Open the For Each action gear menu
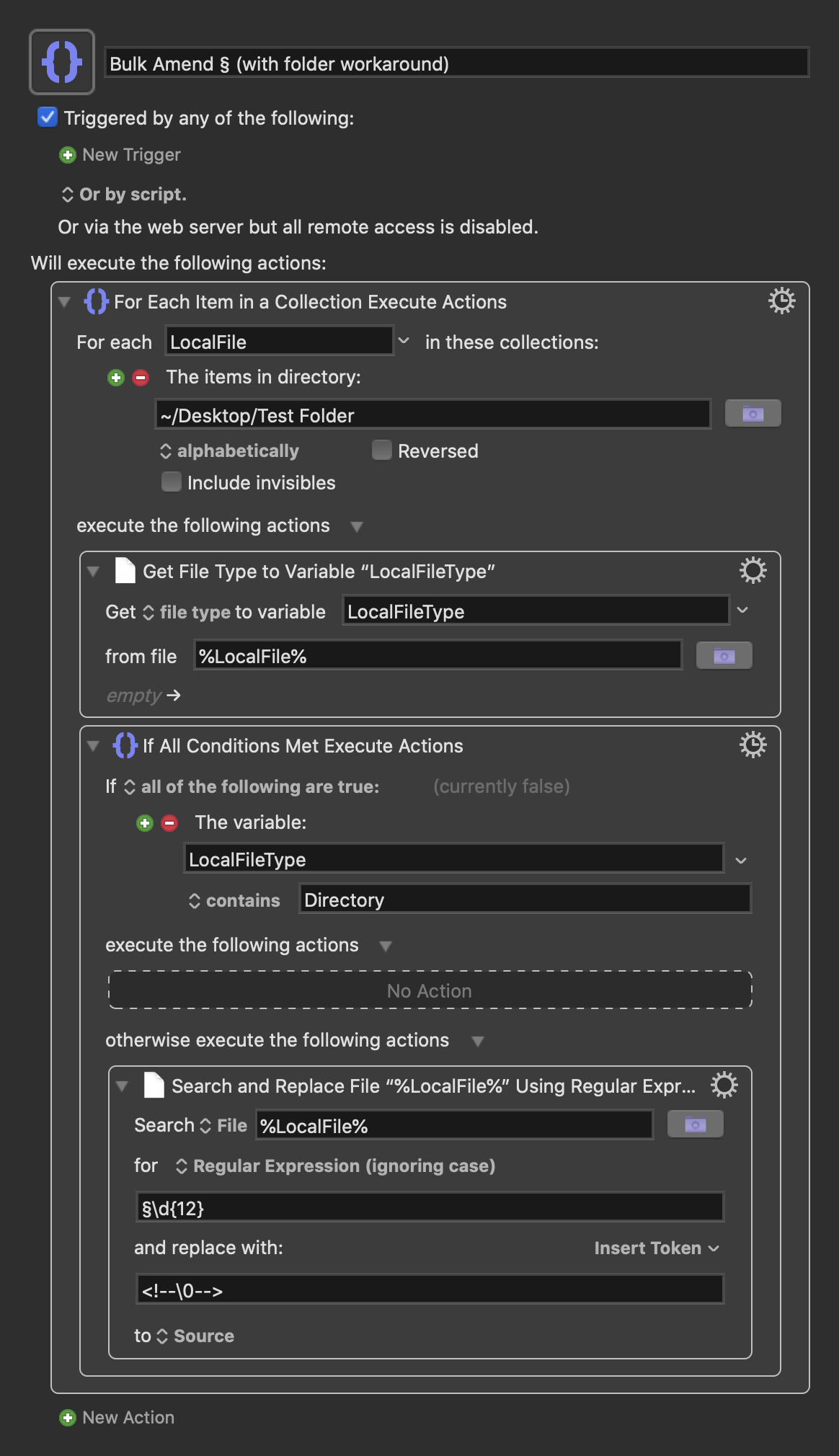The image size is (839, 1456). (781, 301)
